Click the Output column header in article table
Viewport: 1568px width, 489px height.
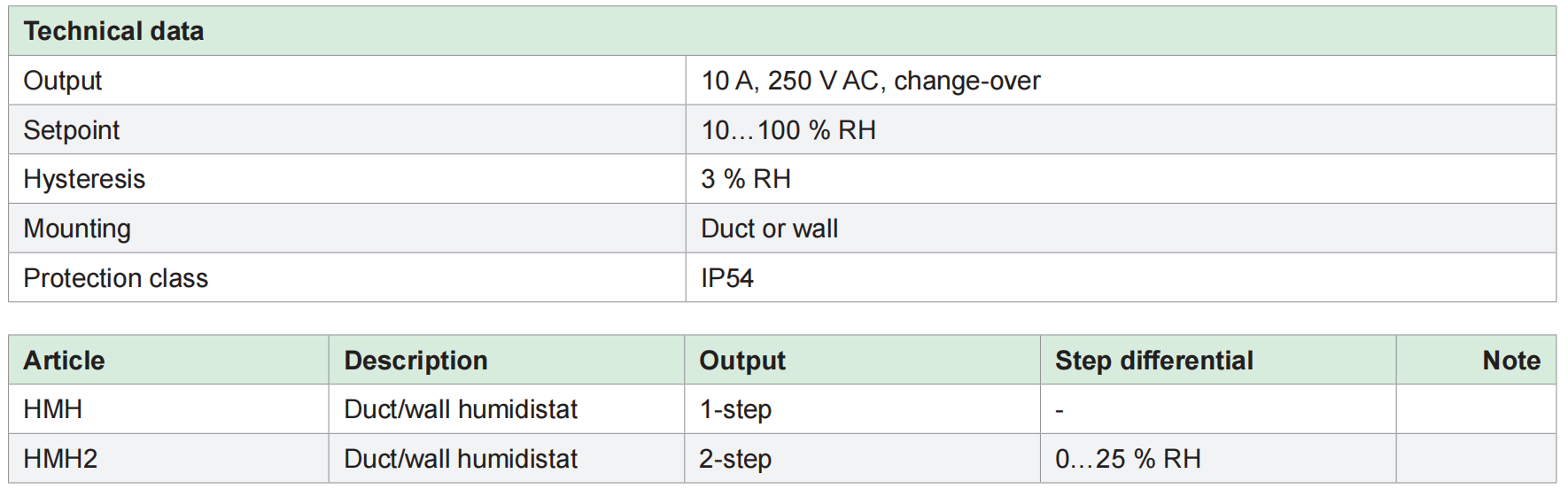click(x=742, y=361)
